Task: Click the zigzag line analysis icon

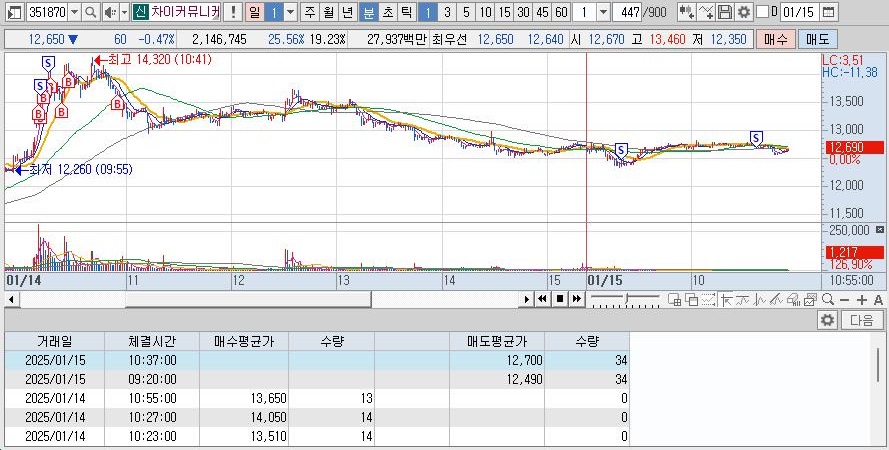Action: pyautogui.click(x=760, y=300)
